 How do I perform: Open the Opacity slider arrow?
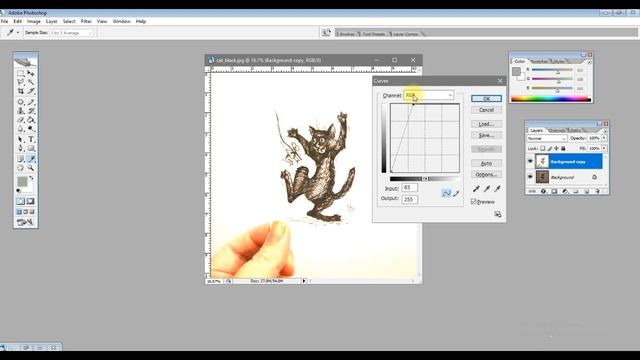pyautogui.click(x=604, y=138)
